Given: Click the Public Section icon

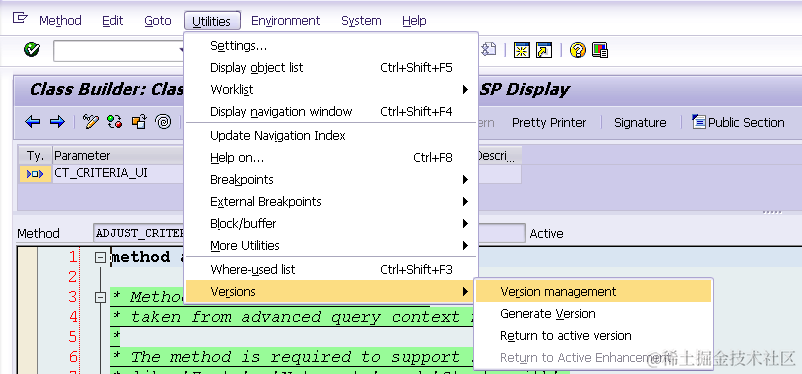Looking at the screenshot, I should [x=698, y=122].
